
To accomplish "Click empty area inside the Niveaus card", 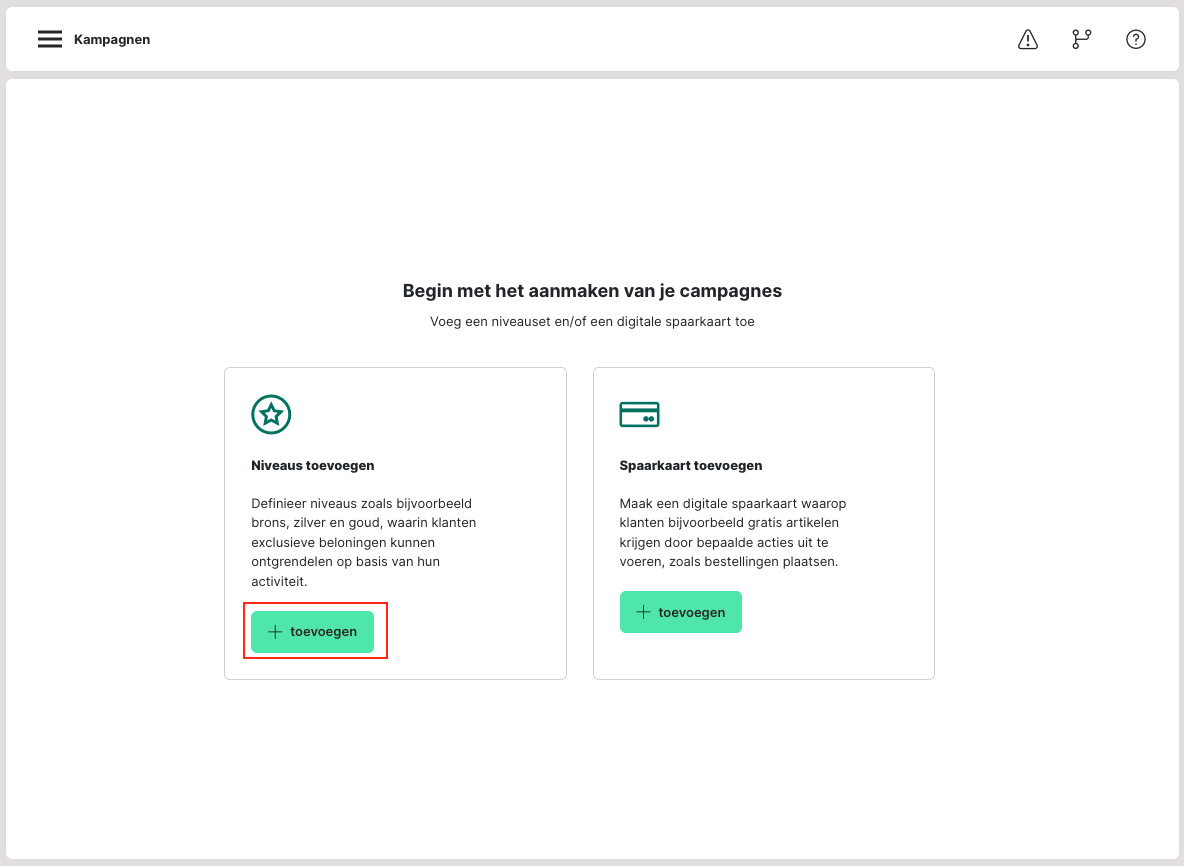I will pos(470,630).
